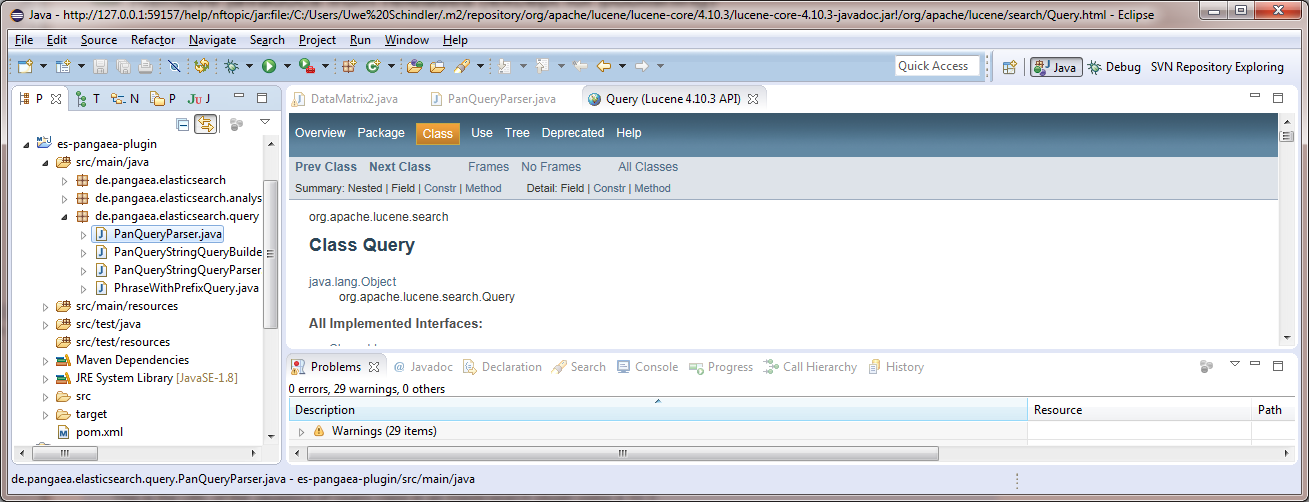Click the Detail section Method link
The height and width of the screenshot is (502, 1309).
(652, 188)
